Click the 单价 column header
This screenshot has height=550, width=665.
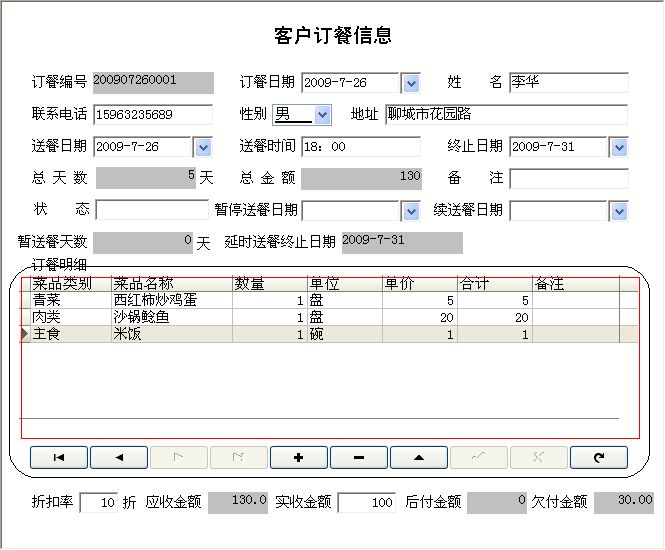click(x=420, y=284)
